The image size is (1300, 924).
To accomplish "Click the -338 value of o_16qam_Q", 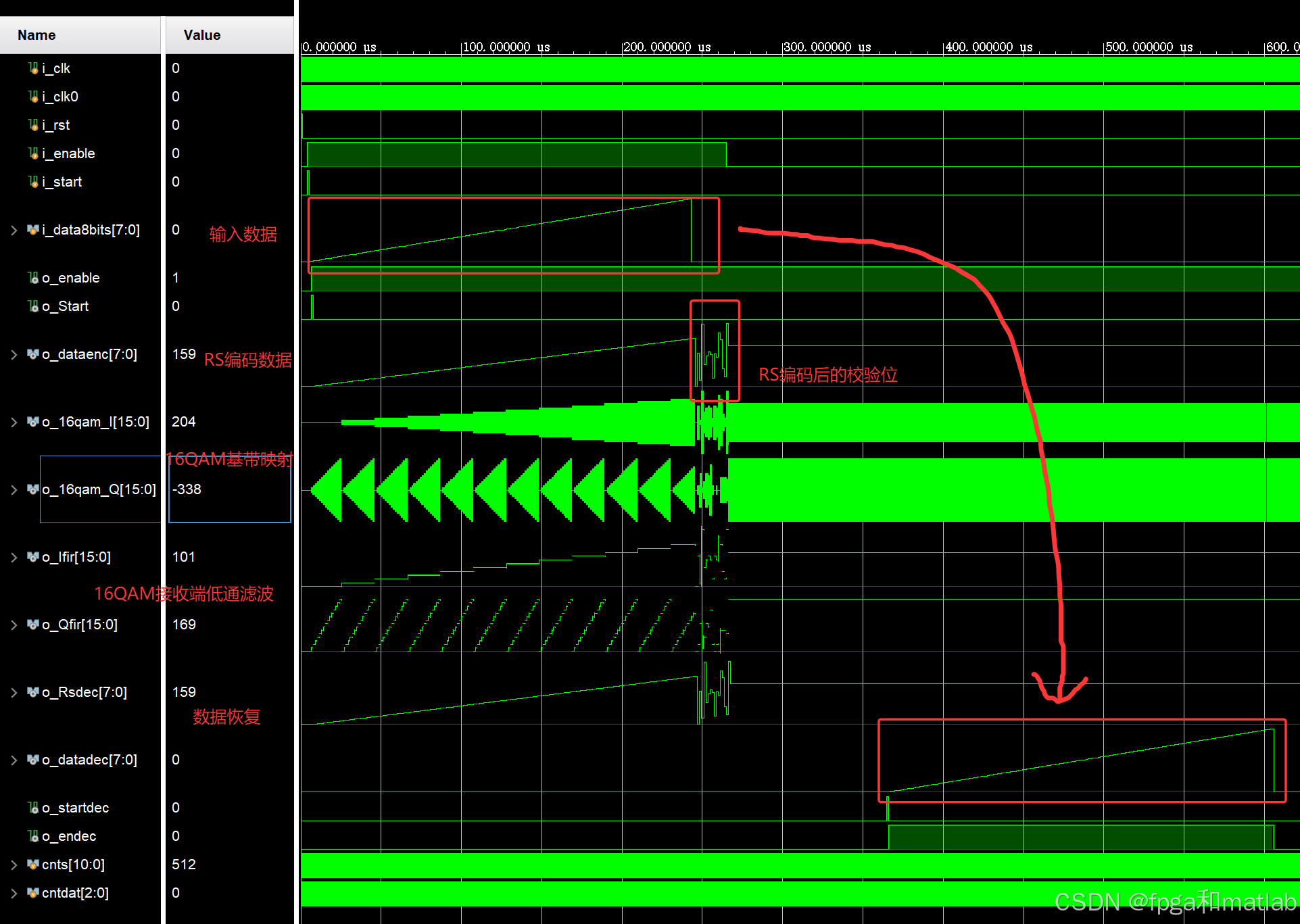I will pyautogui.click(x=187, y=489).
